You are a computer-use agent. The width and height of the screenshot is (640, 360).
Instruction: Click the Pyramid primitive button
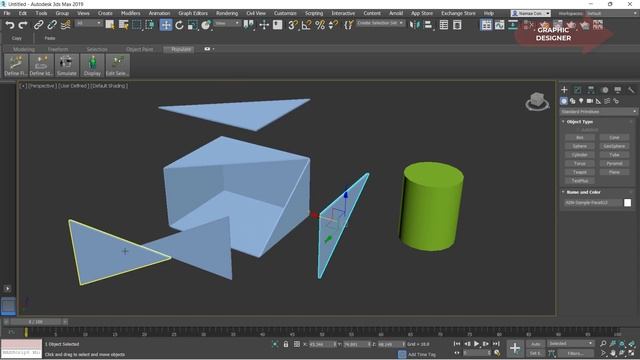[614, 163]
